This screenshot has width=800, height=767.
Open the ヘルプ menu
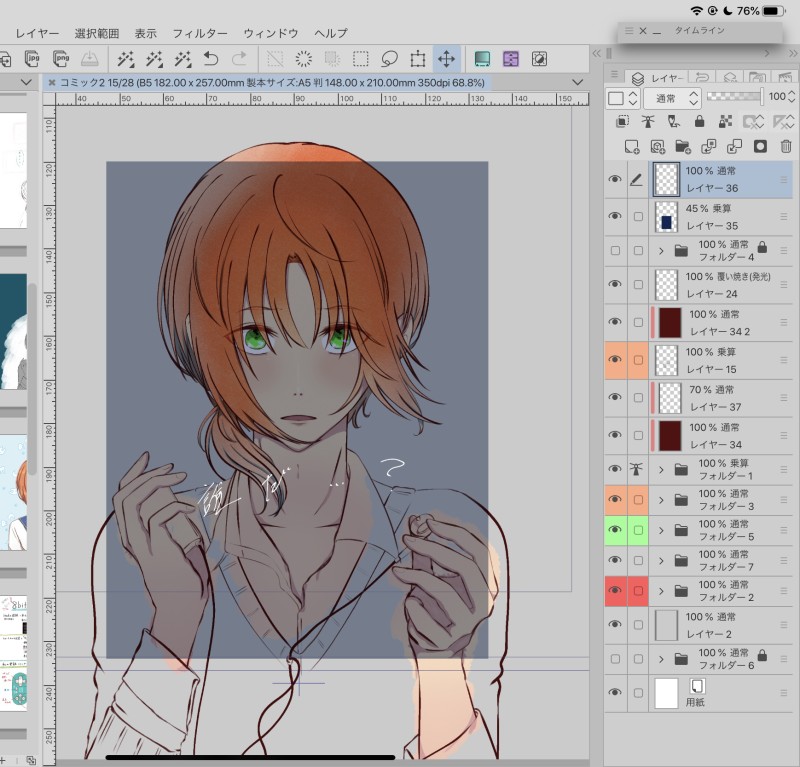coord(331,33)
